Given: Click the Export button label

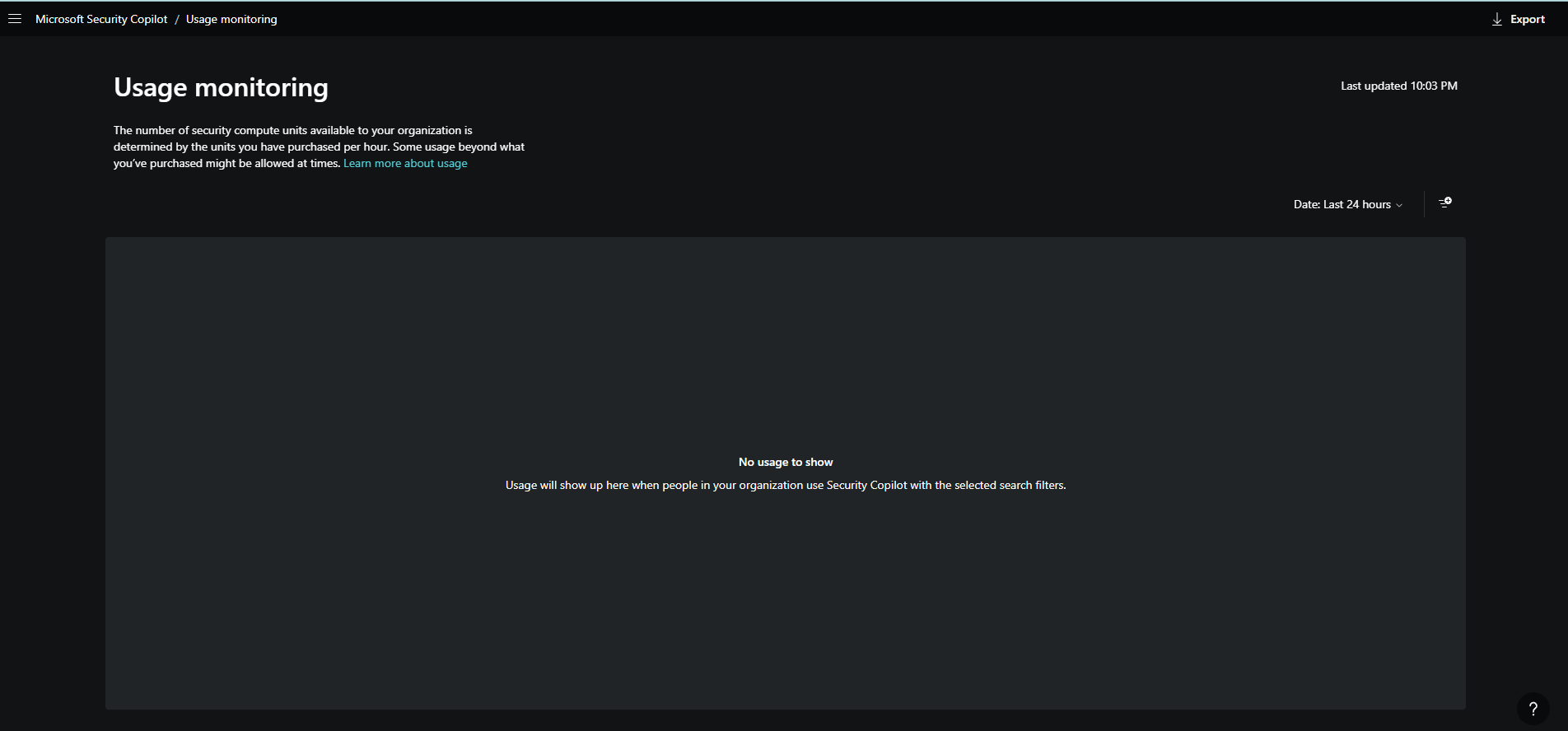Looking at the screenshot, I should [1527, 19].
